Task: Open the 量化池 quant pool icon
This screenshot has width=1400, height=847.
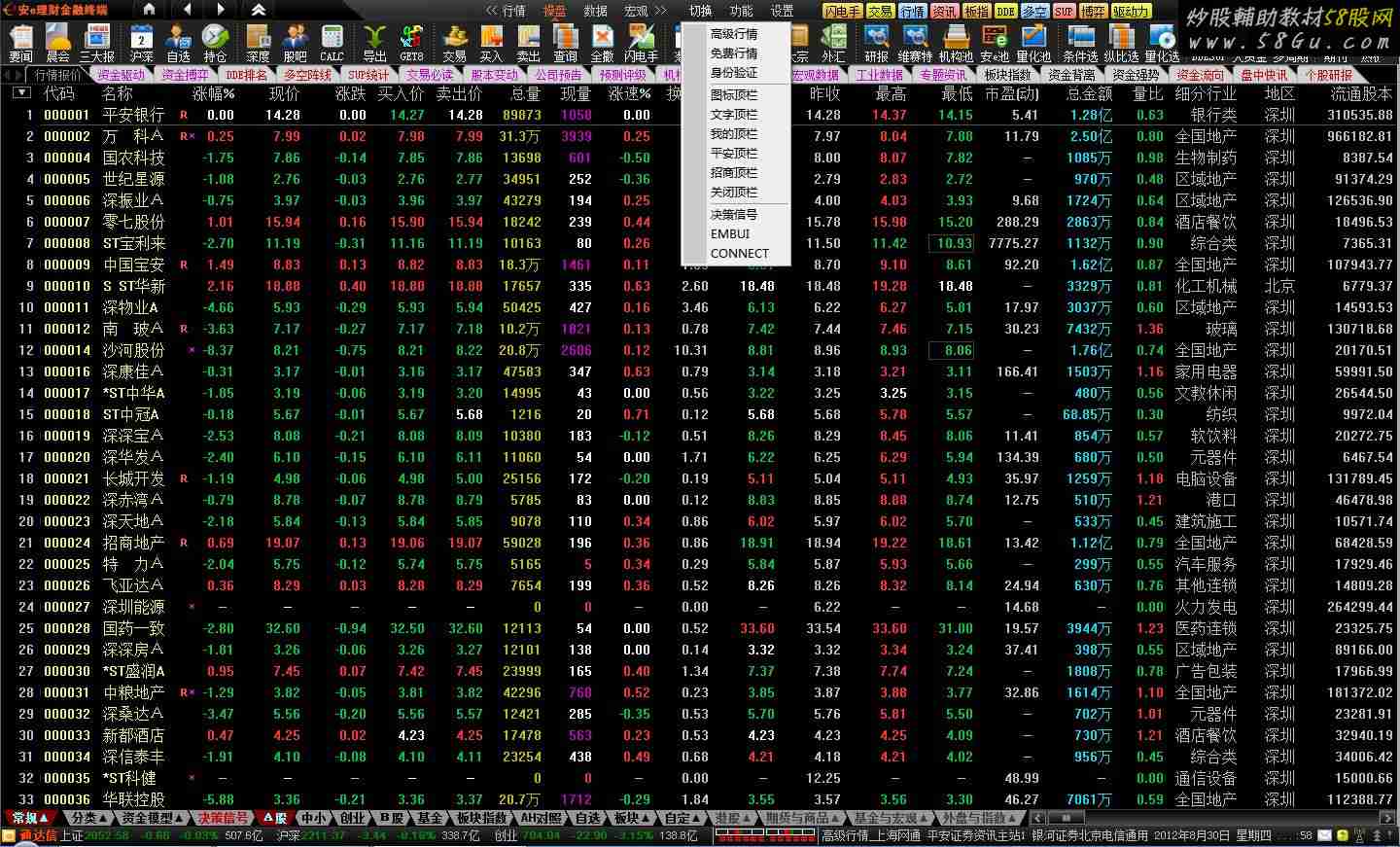Action: pos(1033,44)
